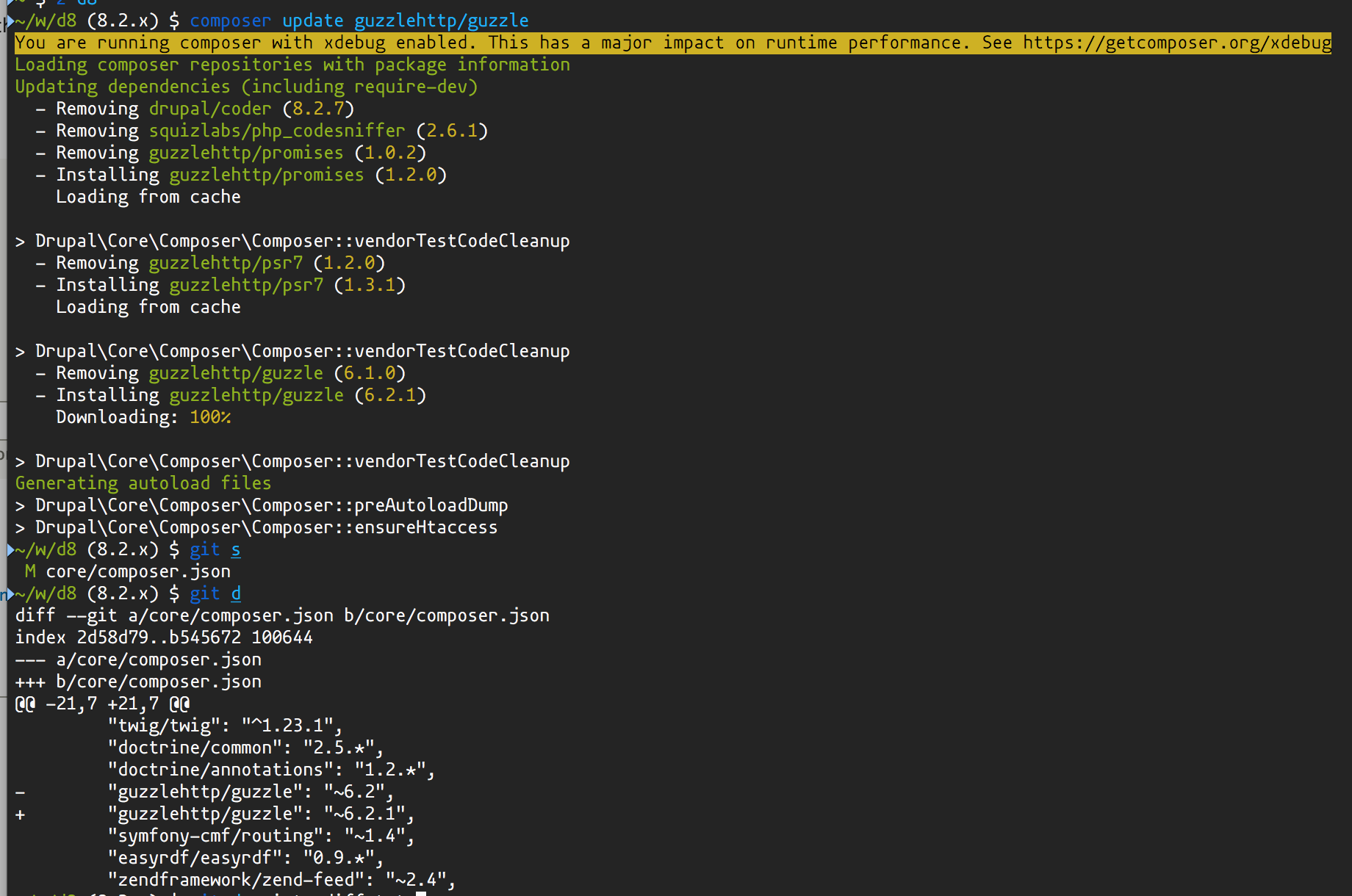Viewport: 1352px width, 896px height.
Task: Click 'squizlabs/php_codesniffer' package name
Action: point(277,131)
